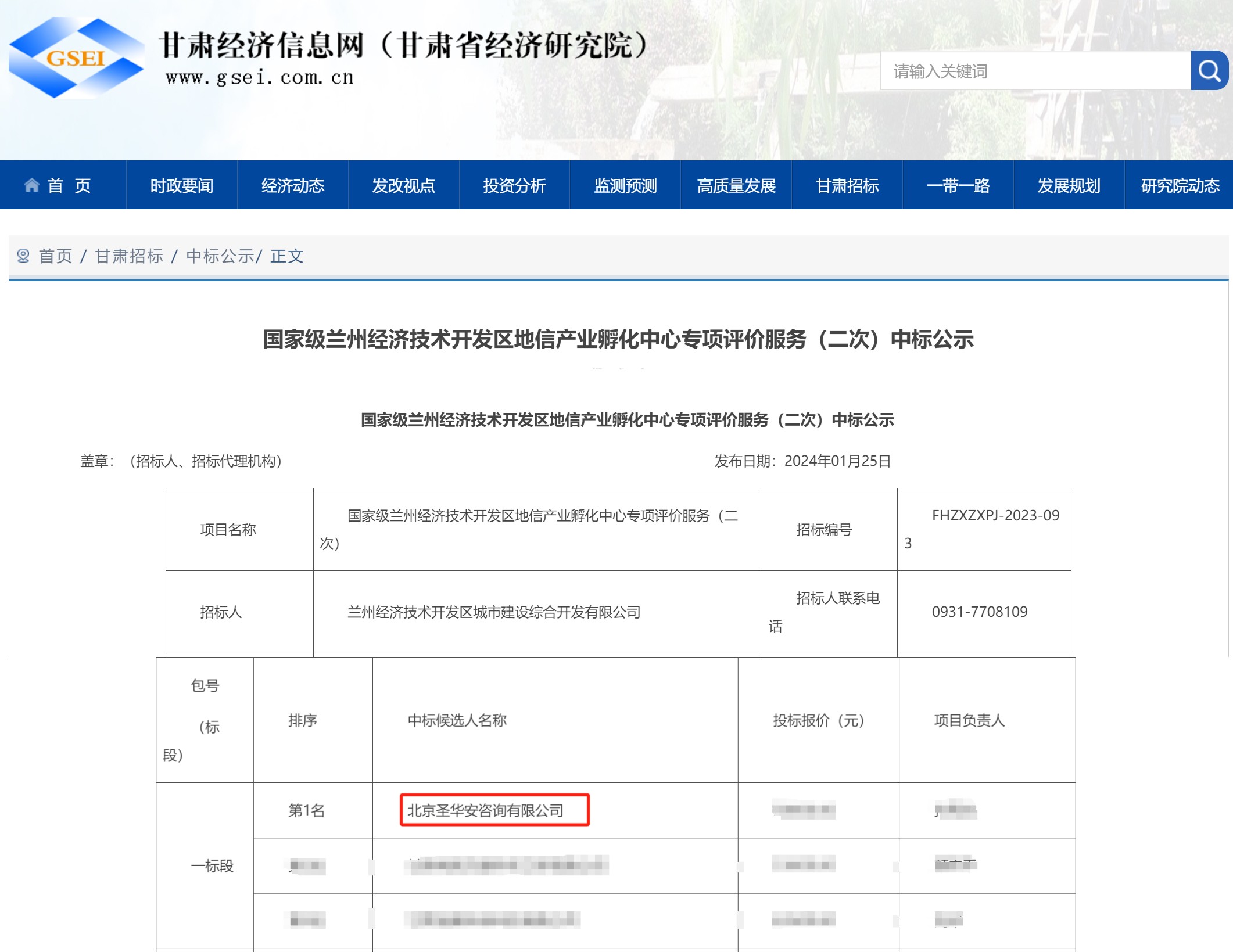Click the 盖章 line with 招标人、招标代理机构
Image resolution: width=1233 pixels, height=952 pixels.
[181, 461]
